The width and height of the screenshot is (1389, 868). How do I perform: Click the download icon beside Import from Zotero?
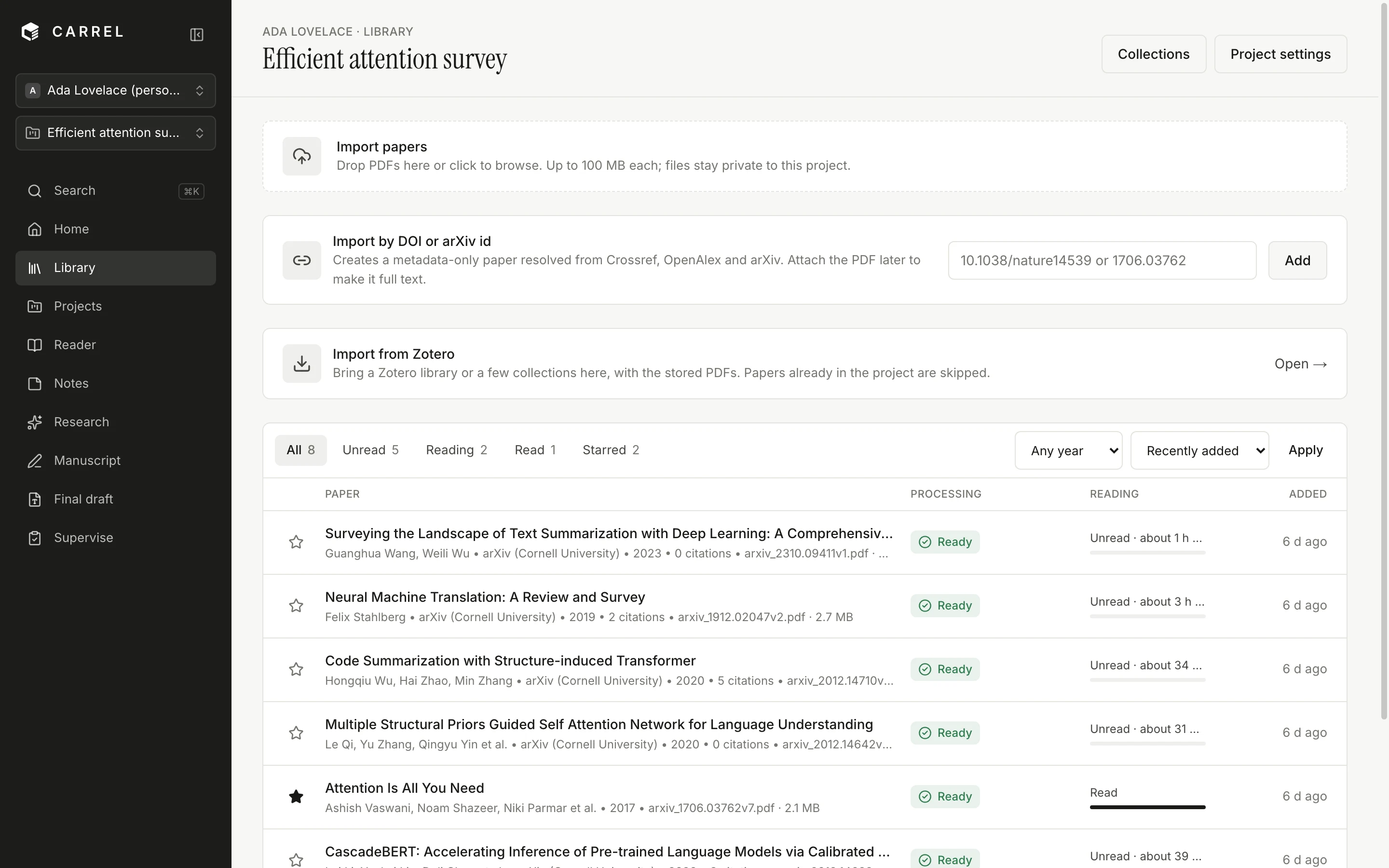coord(302,364)
